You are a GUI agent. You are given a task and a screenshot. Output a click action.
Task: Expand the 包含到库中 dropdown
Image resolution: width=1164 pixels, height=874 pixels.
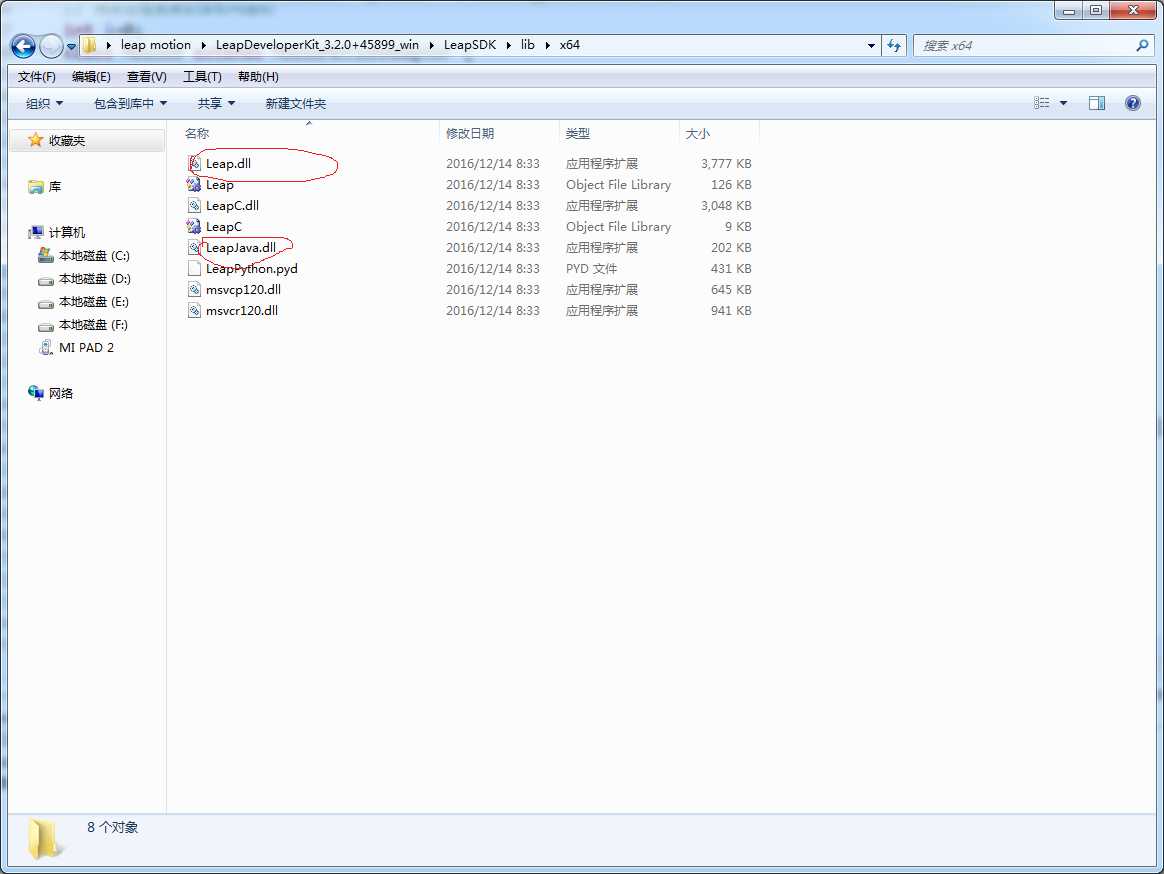pos(130,103)
